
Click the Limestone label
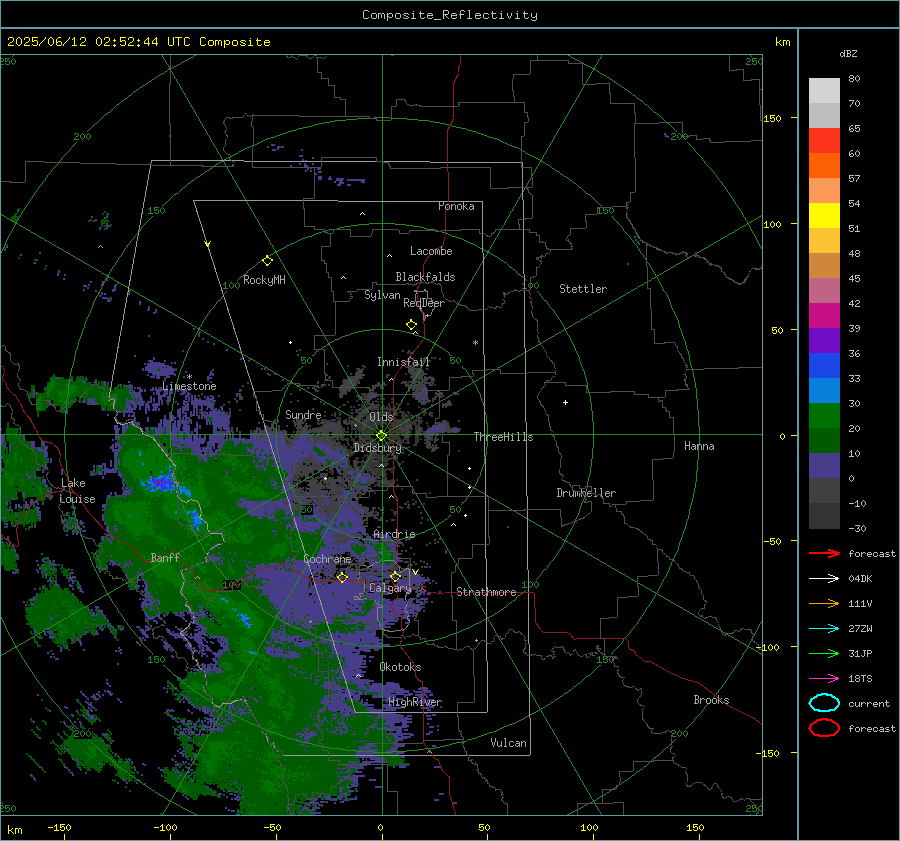pos(189,386)
